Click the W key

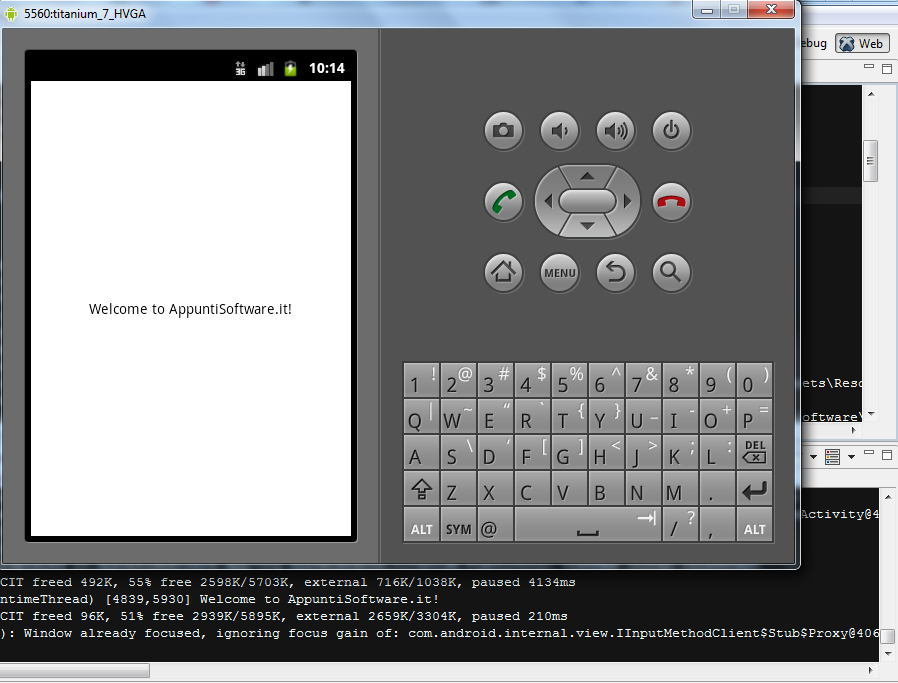pos(458,416)
